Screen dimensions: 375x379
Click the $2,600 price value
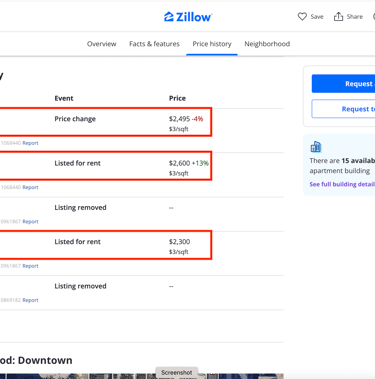pyautogui.click(x=179, y=163)
